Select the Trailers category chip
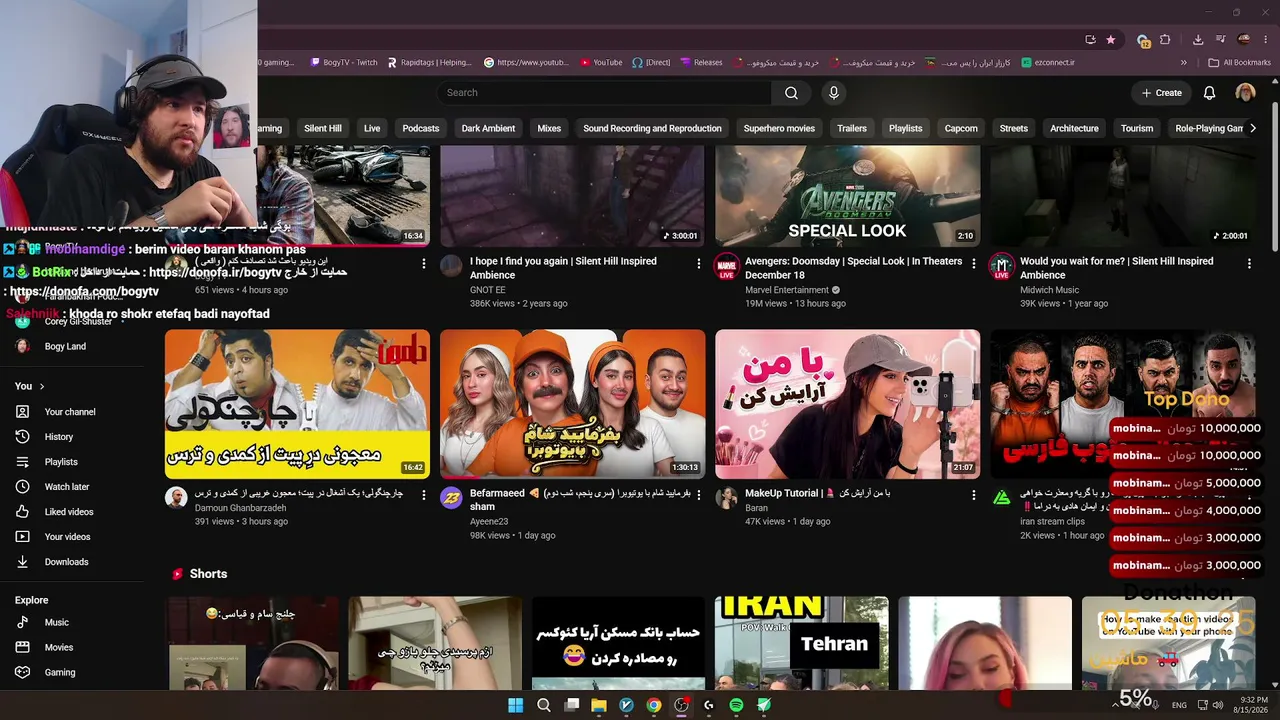This screenshot has width=1280, height=720. (852, 128)
